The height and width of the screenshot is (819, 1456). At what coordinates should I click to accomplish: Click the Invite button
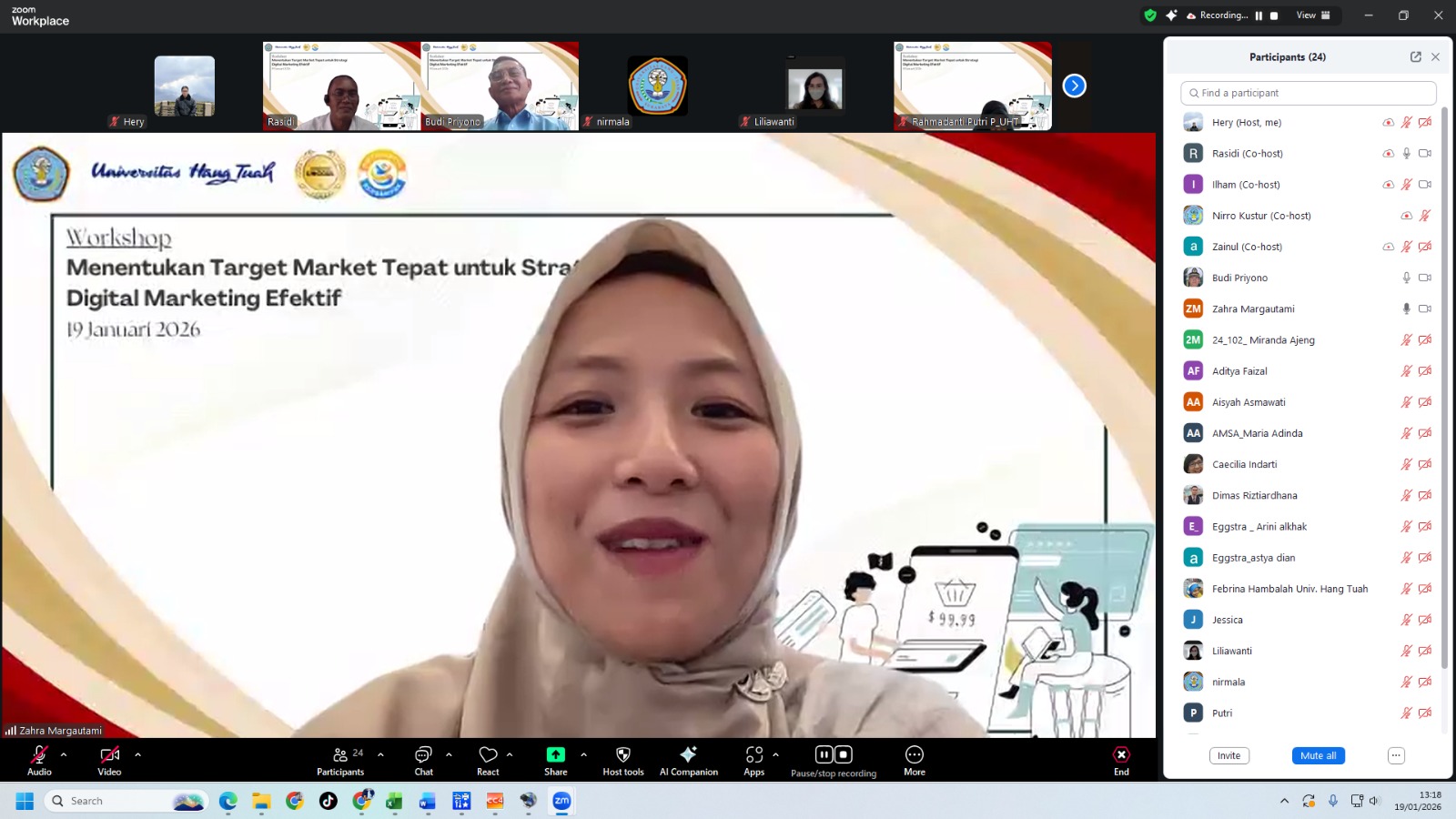[1228, 756]
